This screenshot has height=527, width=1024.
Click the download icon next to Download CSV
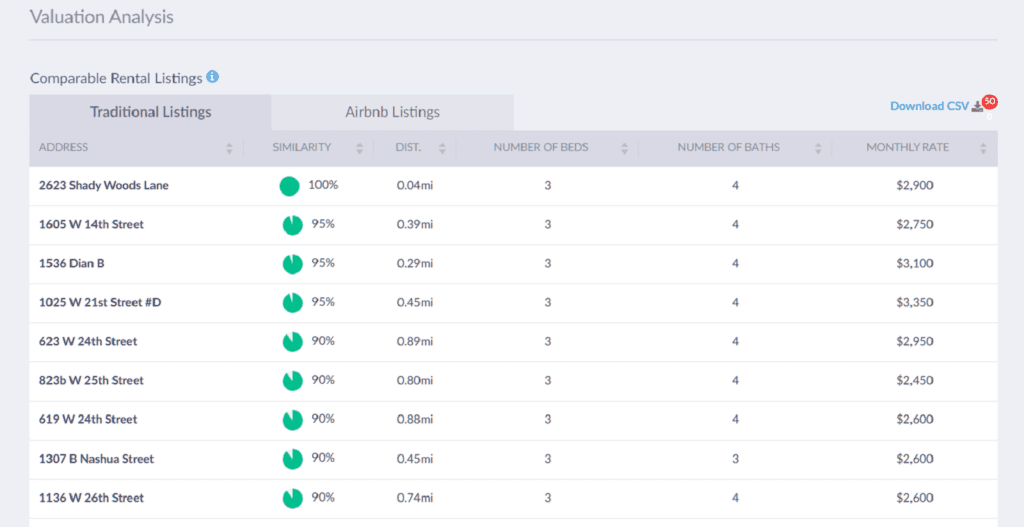tap(978, 107)
